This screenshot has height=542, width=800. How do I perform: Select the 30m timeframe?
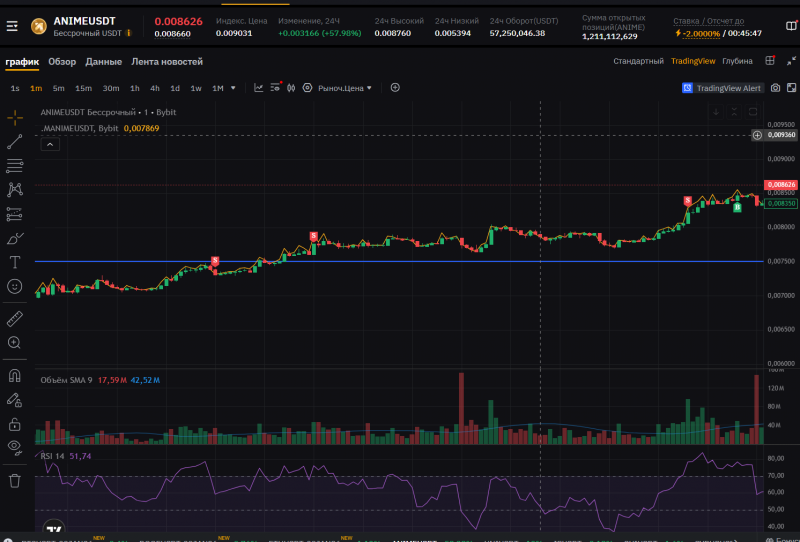pos(111,88)
